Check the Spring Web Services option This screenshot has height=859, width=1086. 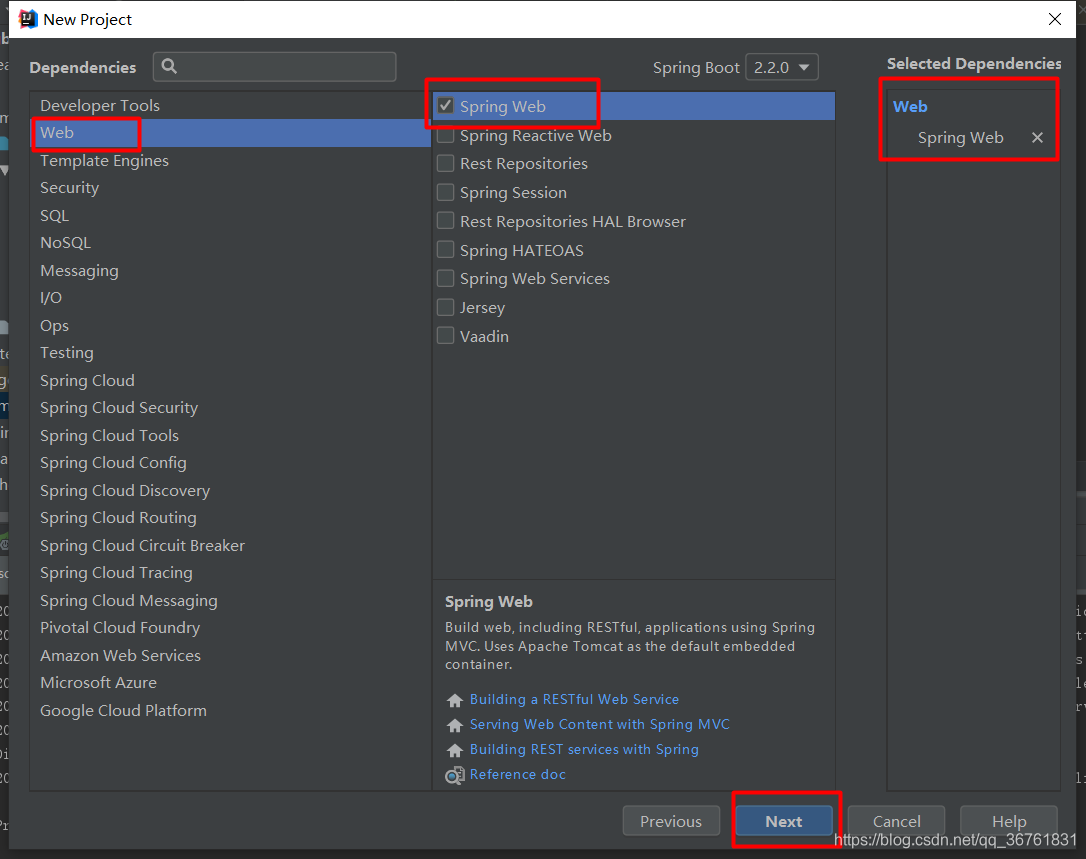coord(446,278)
